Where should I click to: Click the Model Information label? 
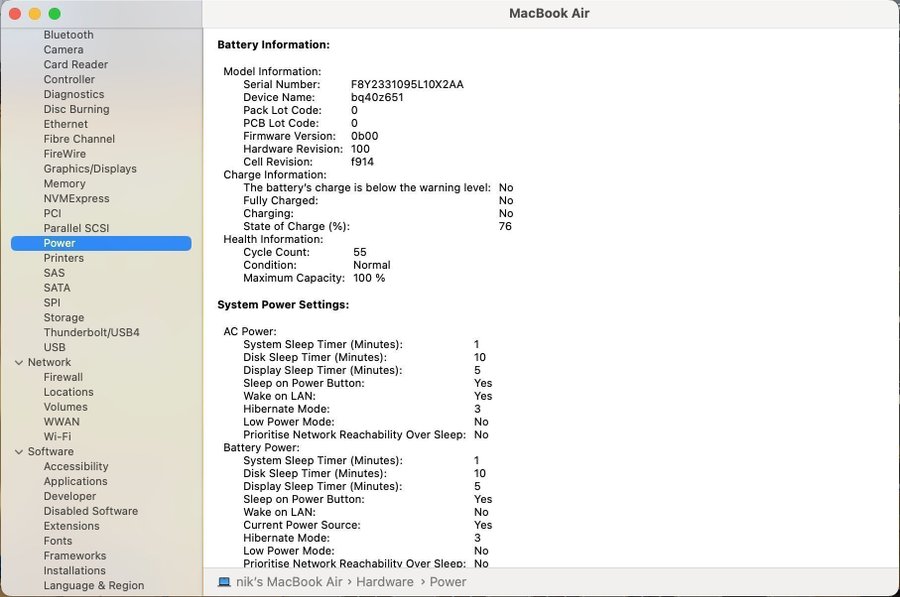272,72
